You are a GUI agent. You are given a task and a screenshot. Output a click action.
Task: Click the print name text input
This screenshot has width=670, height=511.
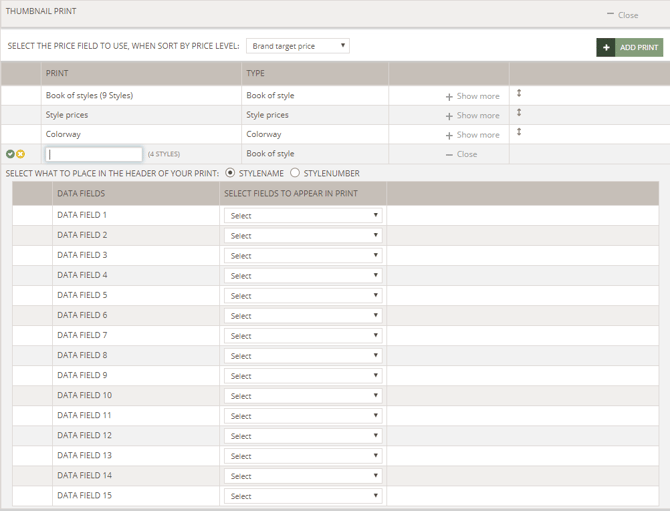pyautogui.click(x=94, y=154)
